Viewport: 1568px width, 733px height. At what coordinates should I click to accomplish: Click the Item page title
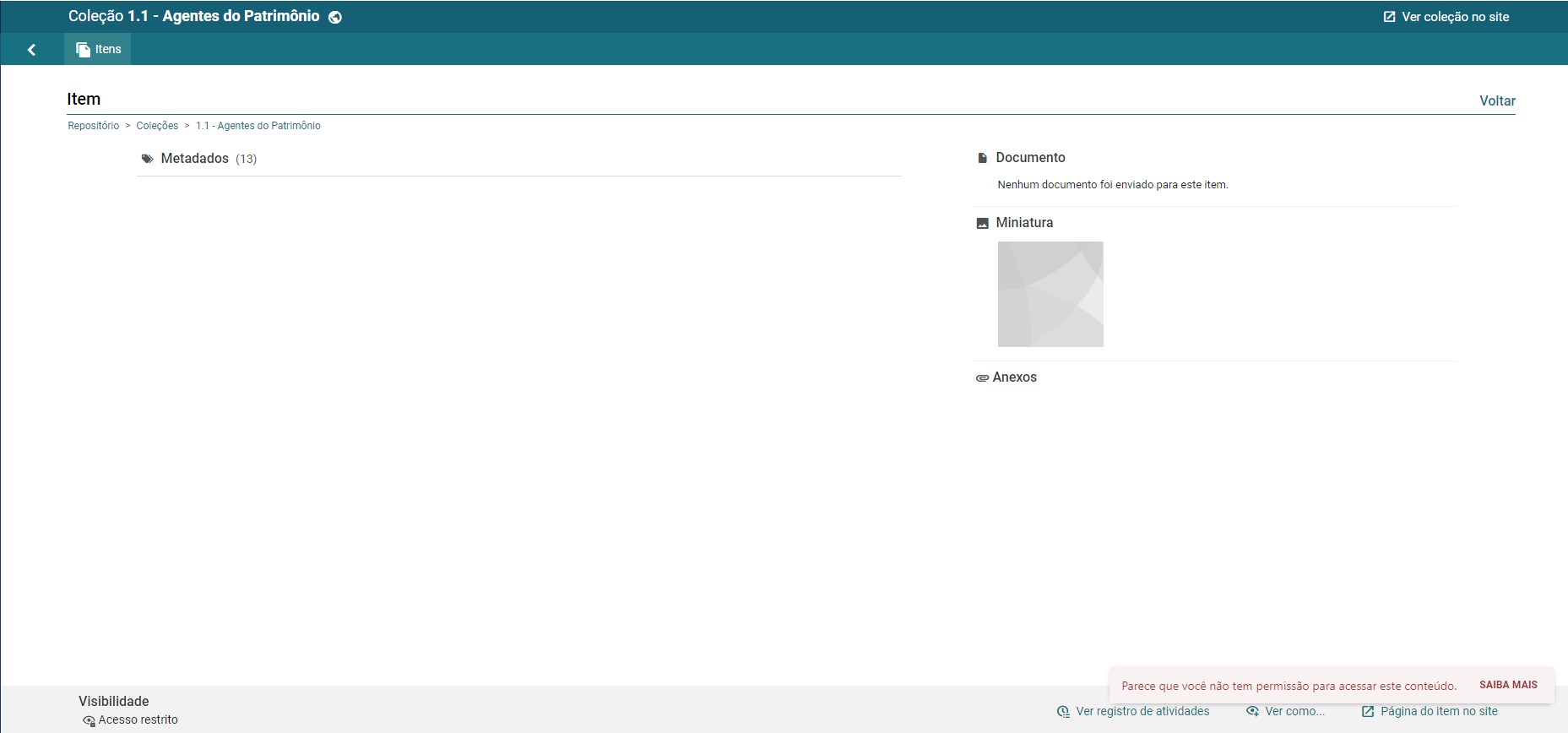pyautogui.click(x=84, y=100)
